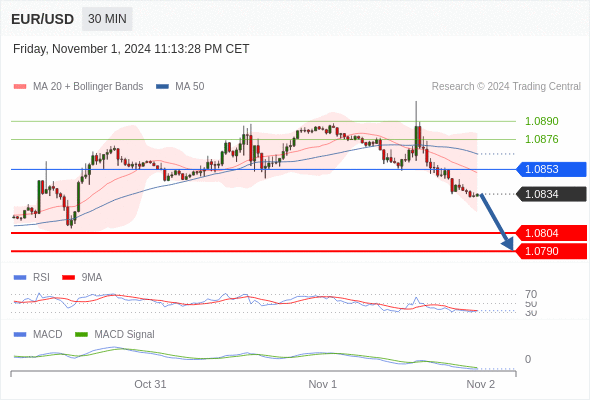Click the 1.0890 resistance level label

541,121
